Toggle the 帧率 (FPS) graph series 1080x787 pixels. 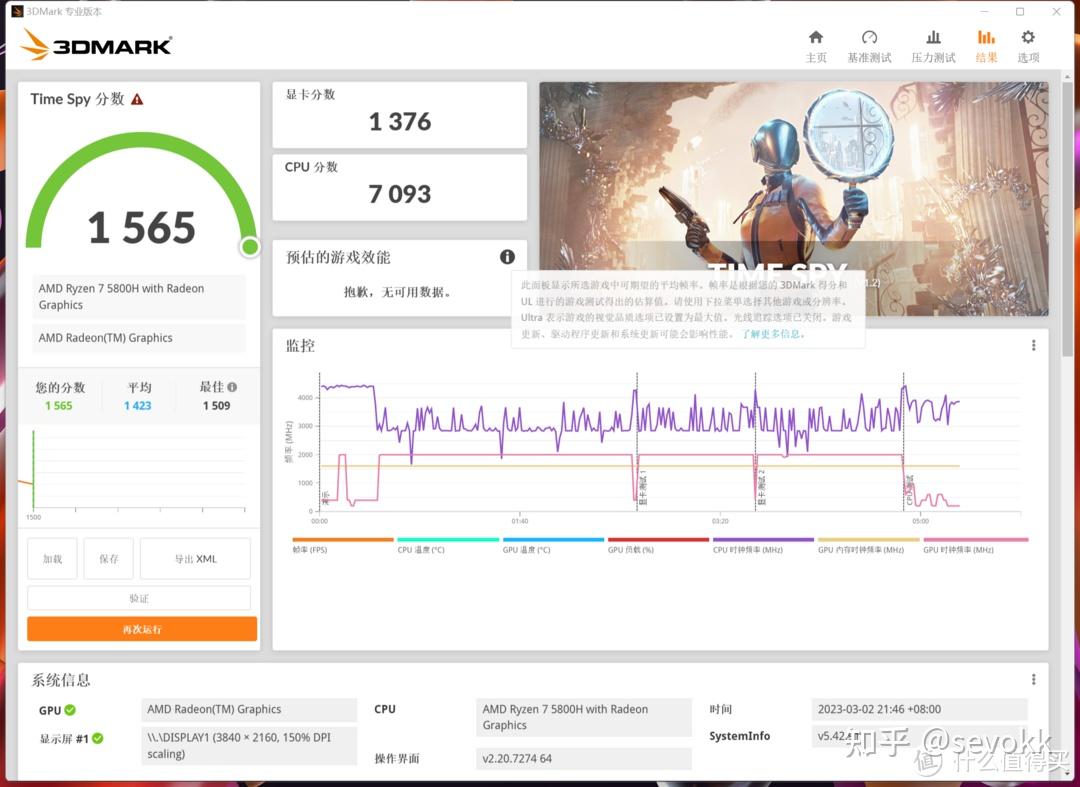[343, 544]
